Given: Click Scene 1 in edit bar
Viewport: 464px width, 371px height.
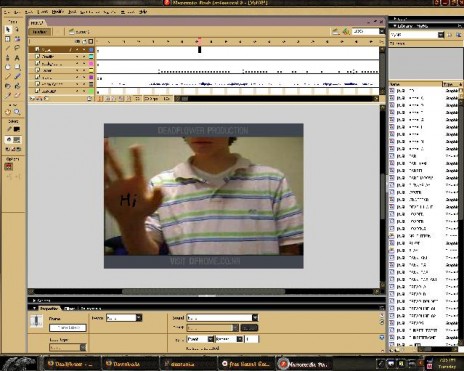Looking at the screenshot, I should tap(79, 32).
